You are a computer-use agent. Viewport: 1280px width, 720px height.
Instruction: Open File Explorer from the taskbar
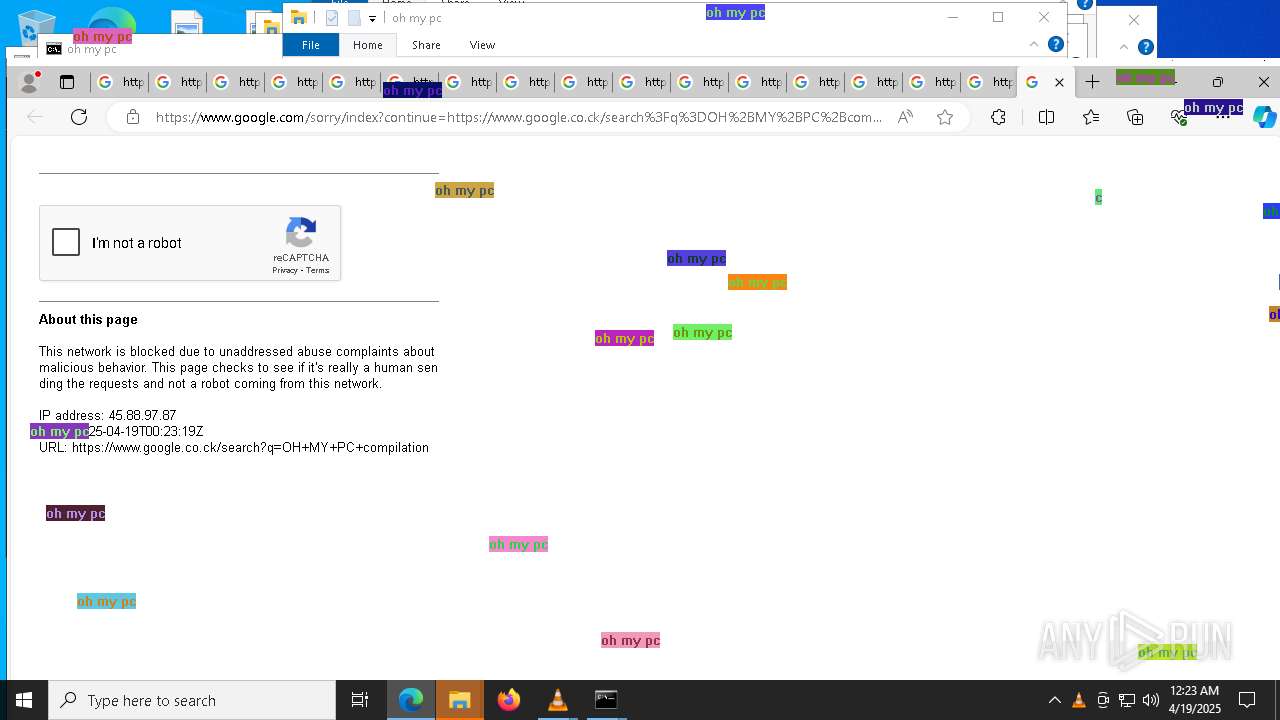pyautogui.click(x=460, y=700)
